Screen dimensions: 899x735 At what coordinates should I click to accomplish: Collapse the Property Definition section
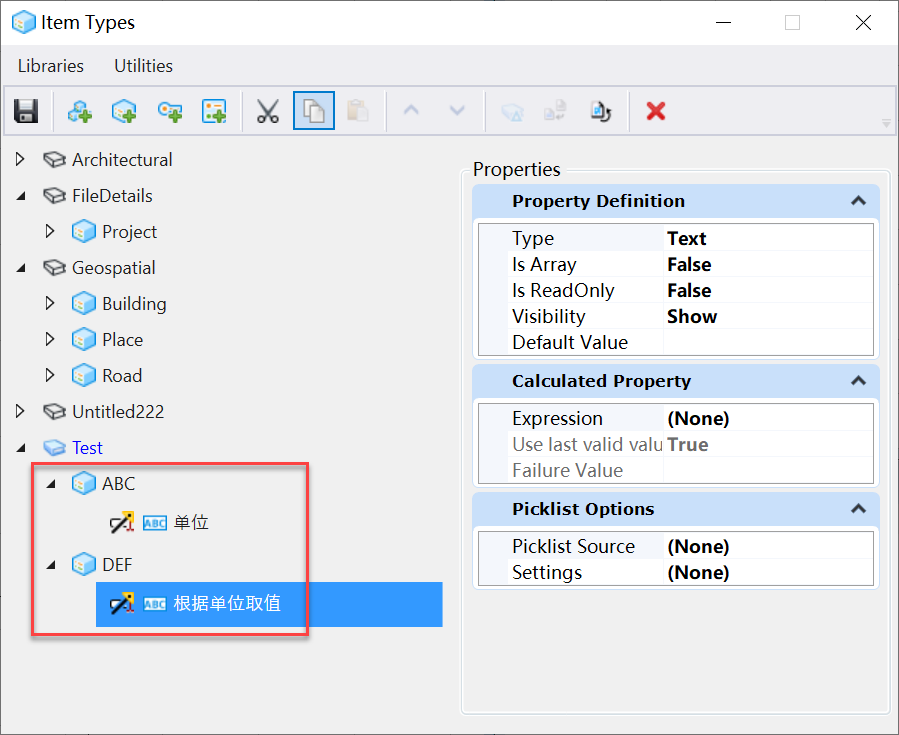[x=857, y=201]
